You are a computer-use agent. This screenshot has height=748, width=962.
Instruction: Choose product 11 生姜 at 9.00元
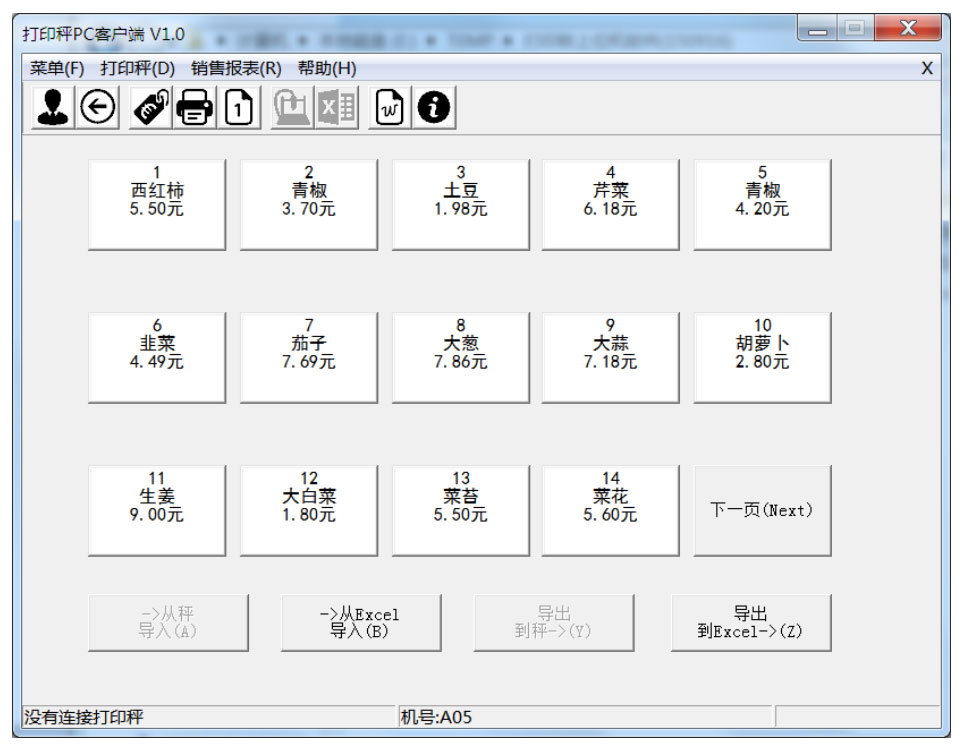tap(157, 510)
